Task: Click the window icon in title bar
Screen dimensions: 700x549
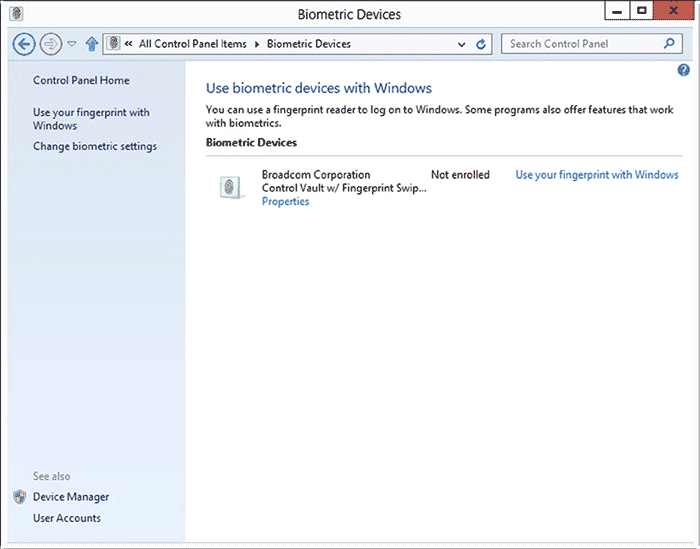Action: [13, 14]
